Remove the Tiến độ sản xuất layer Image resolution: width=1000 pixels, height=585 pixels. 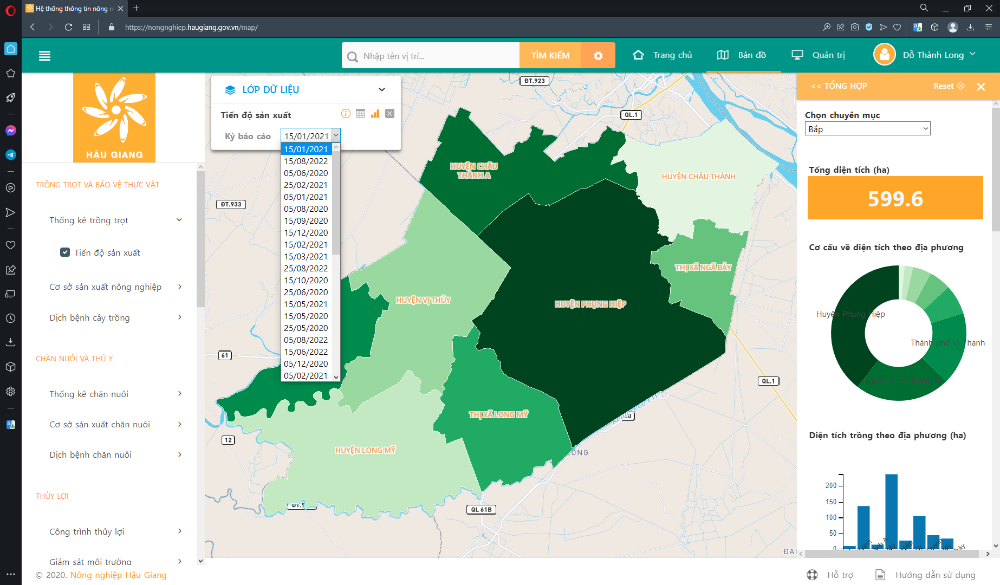pos(390,114)
